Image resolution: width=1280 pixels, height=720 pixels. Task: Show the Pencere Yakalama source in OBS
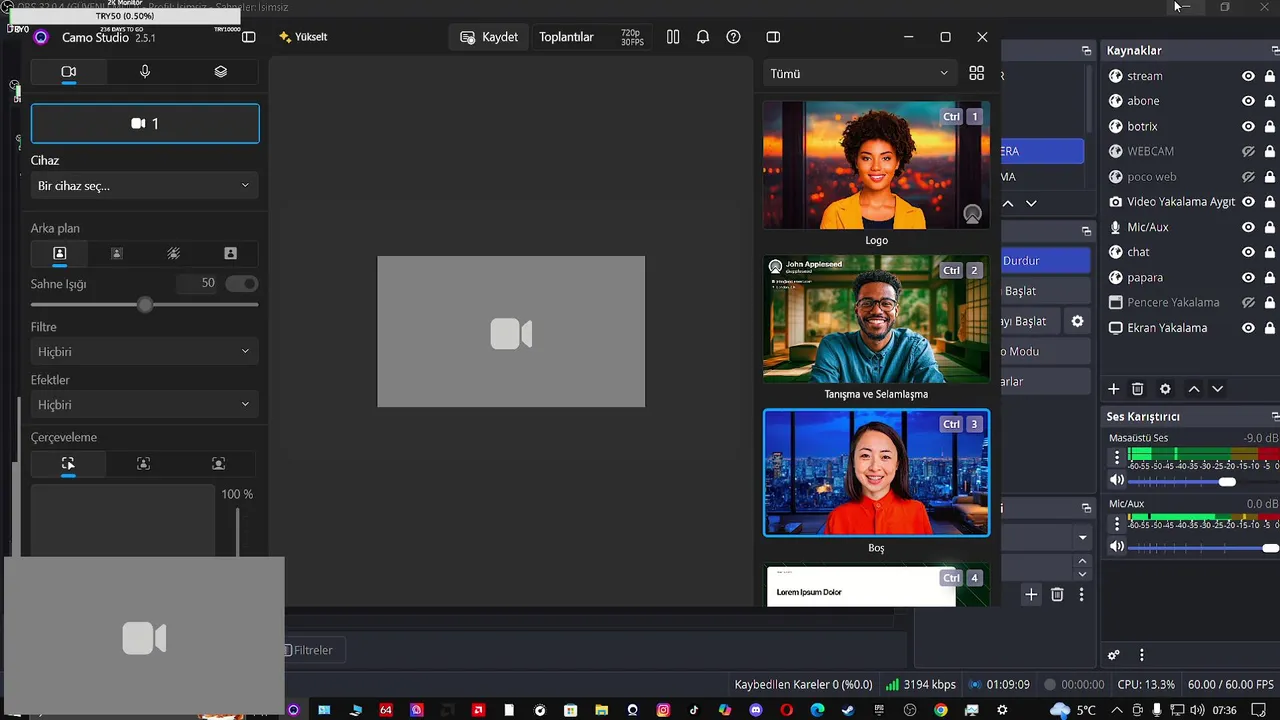tap(1248, 302)
